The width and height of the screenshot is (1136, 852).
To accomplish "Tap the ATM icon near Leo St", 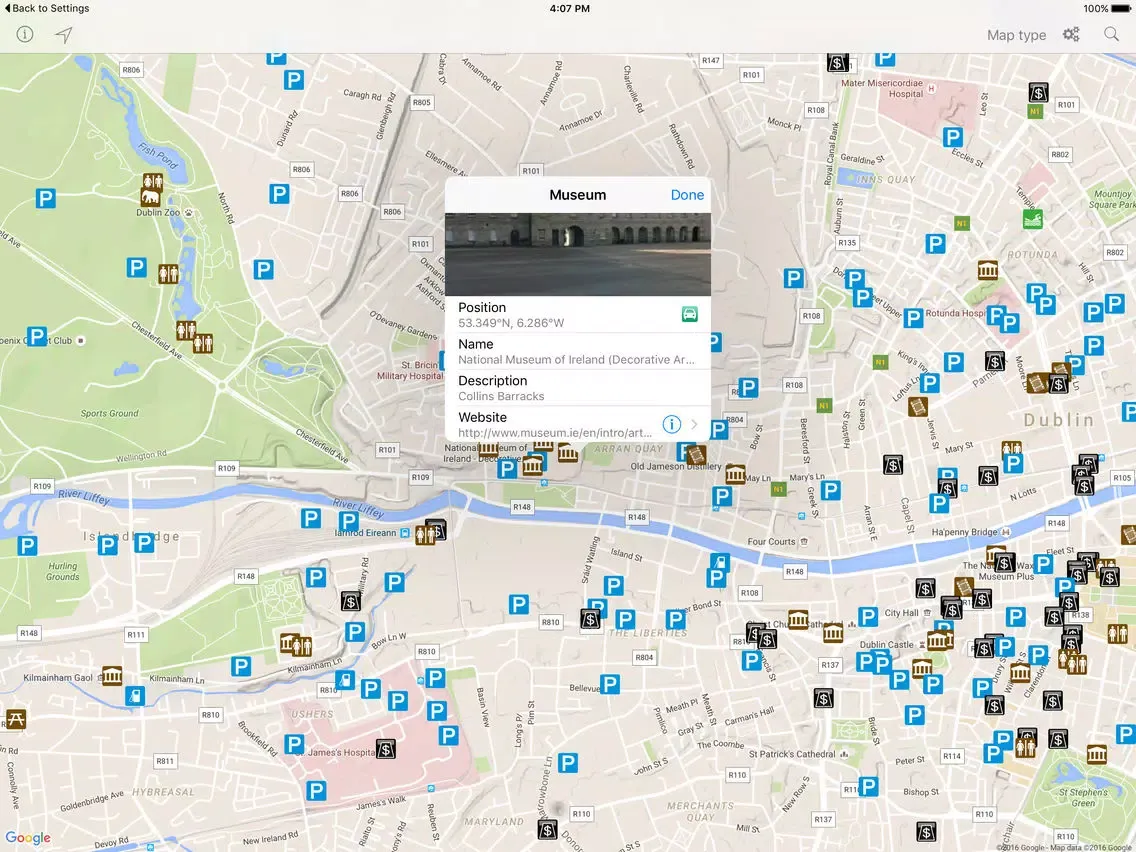I will coord(1038,92).
